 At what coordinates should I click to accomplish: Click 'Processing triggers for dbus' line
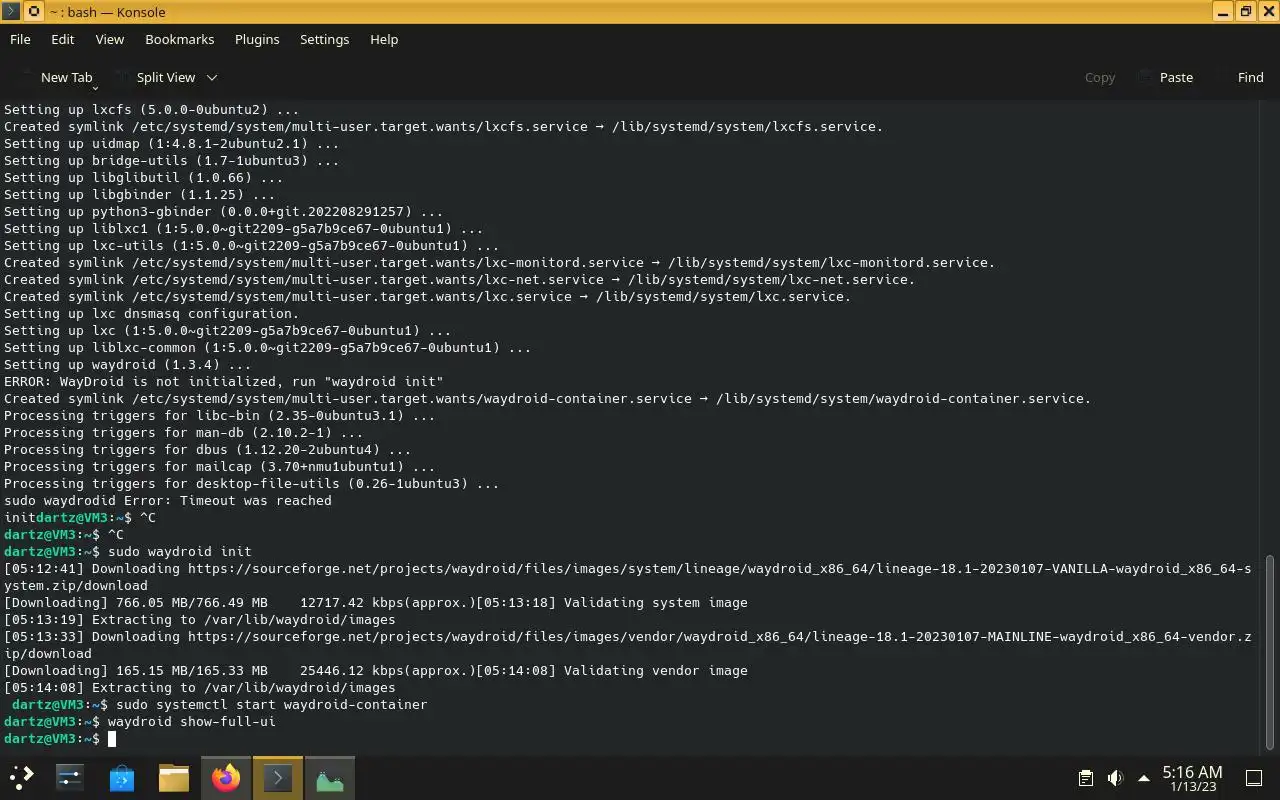point(207,449)
